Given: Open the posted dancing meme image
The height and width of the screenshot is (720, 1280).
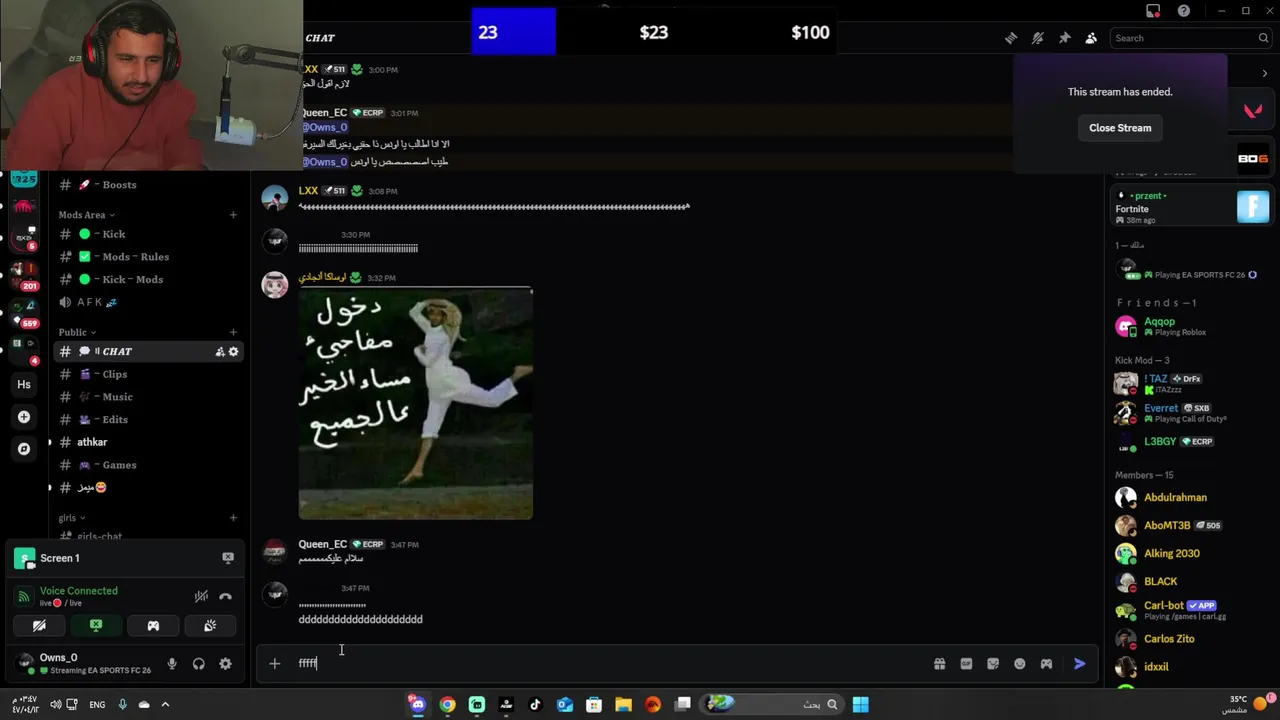Looking at the screenshot, I should coord(415,404).
